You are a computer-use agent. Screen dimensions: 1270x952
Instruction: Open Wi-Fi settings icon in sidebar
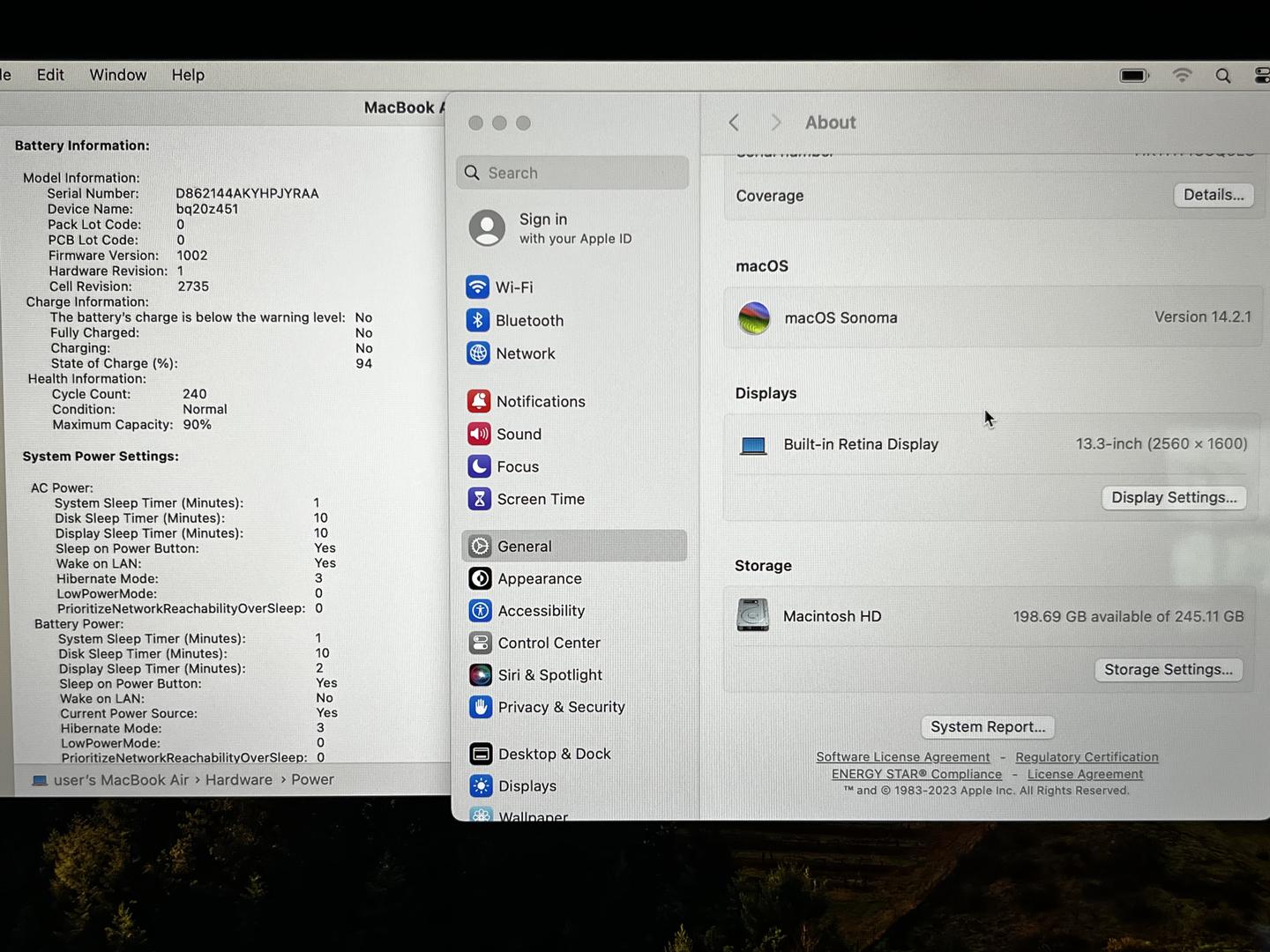477,287
